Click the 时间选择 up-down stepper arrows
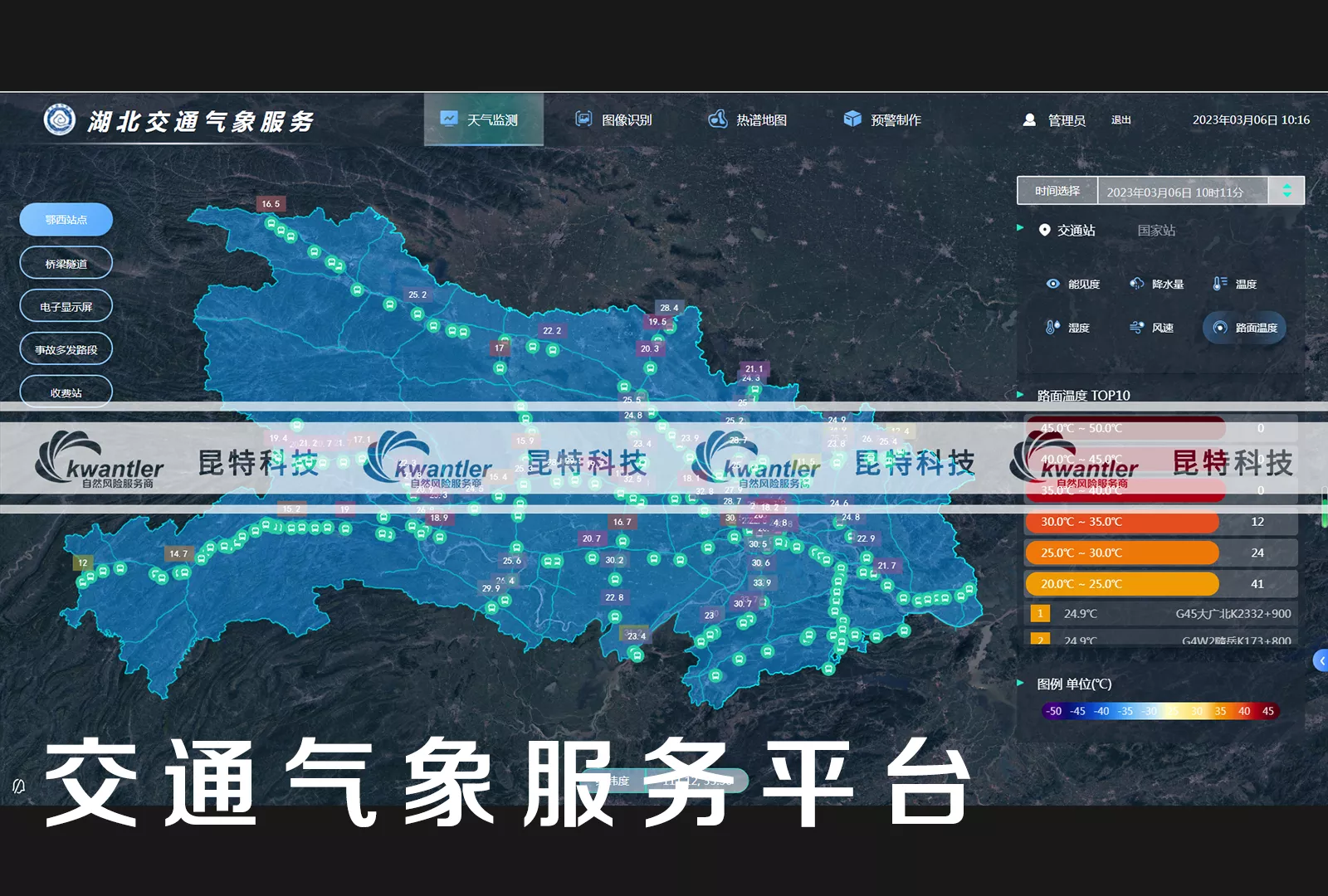Viewport: 1328px width, 896px height. click(x=1286, y=190)
